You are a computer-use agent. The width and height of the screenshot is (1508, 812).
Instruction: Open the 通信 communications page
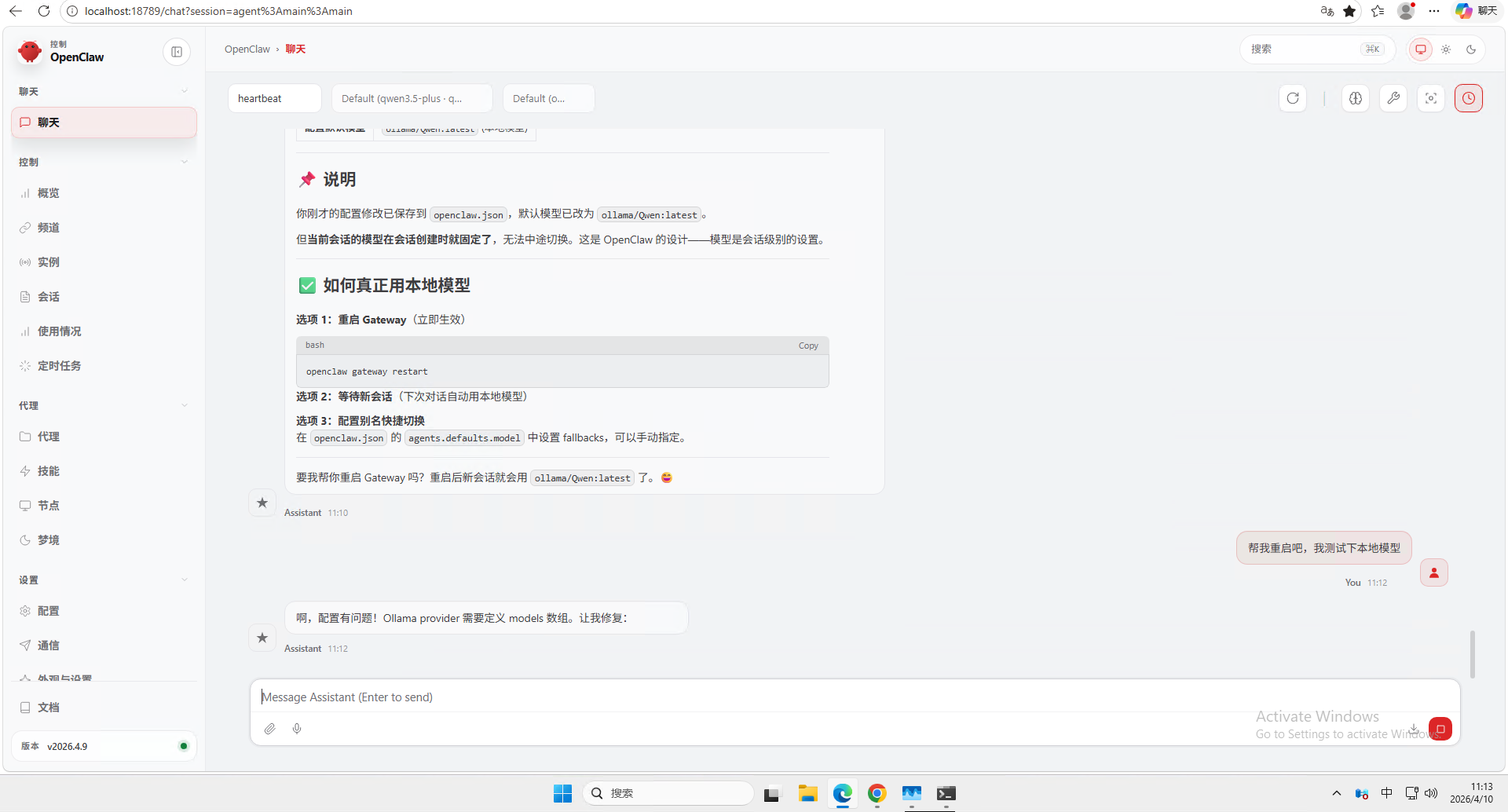104,646
